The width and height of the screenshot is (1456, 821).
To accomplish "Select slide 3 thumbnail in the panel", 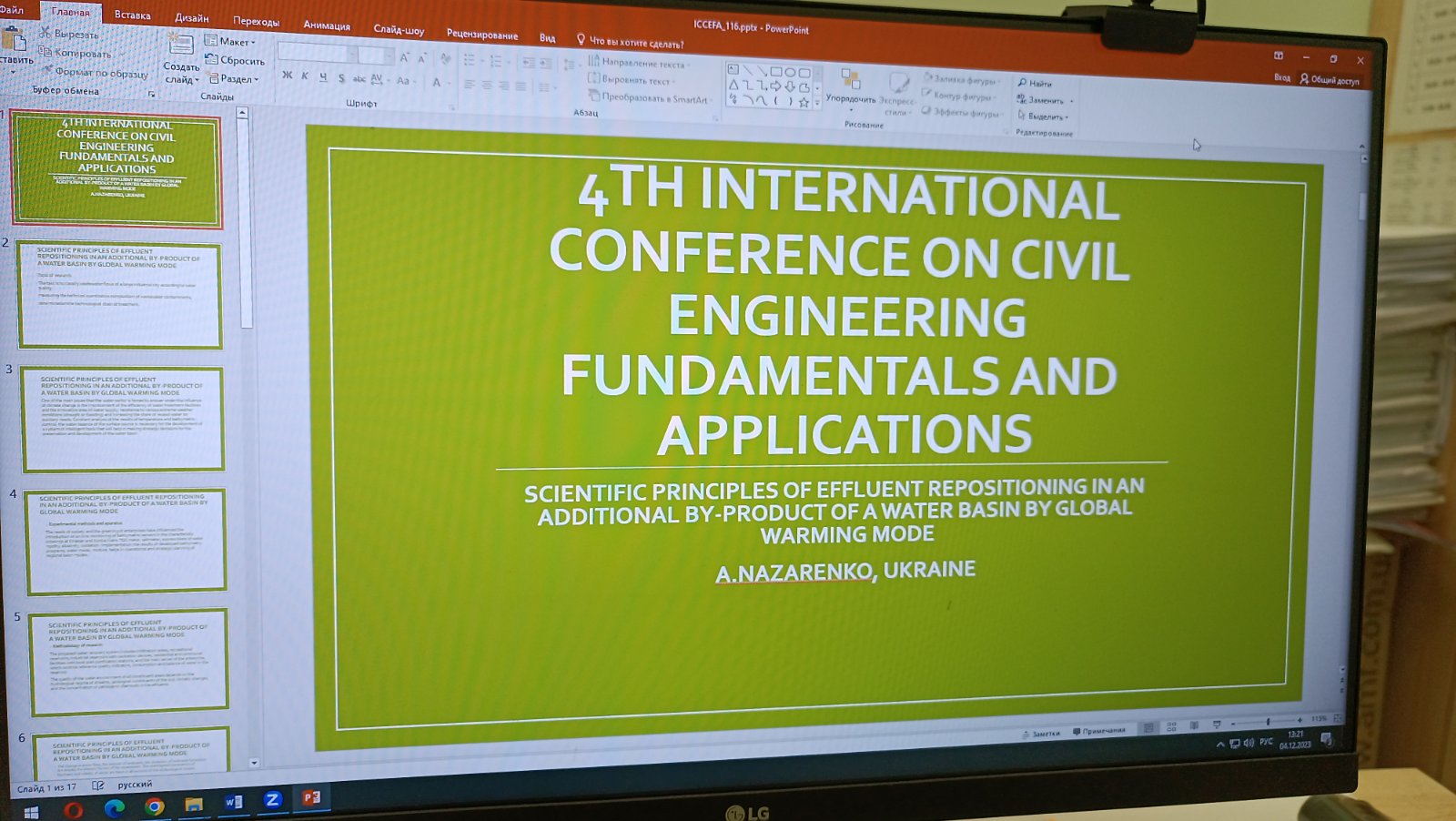I will pyautogui.click(x=122, y=419).
